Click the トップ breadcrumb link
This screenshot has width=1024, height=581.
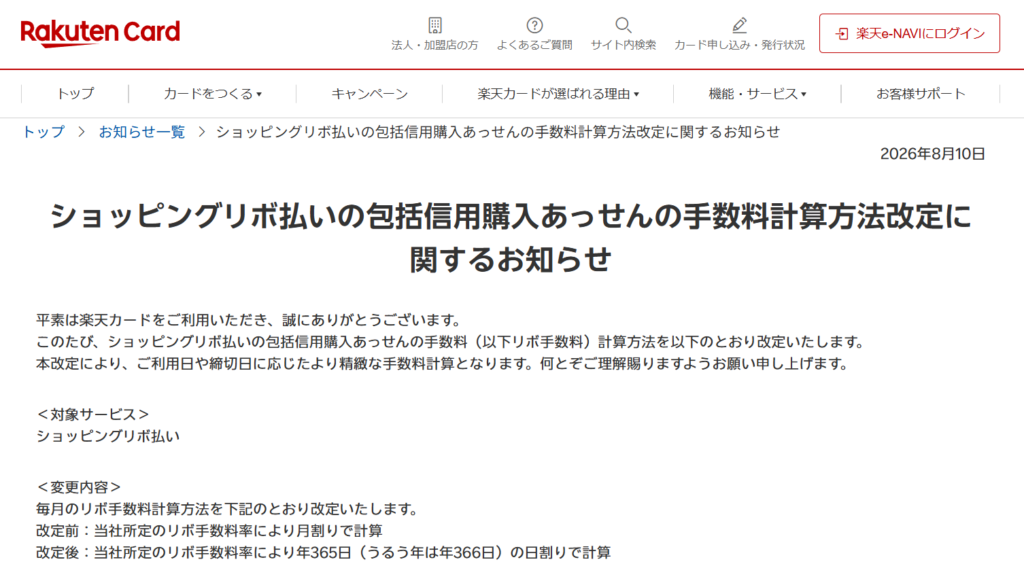pos(44,132)
